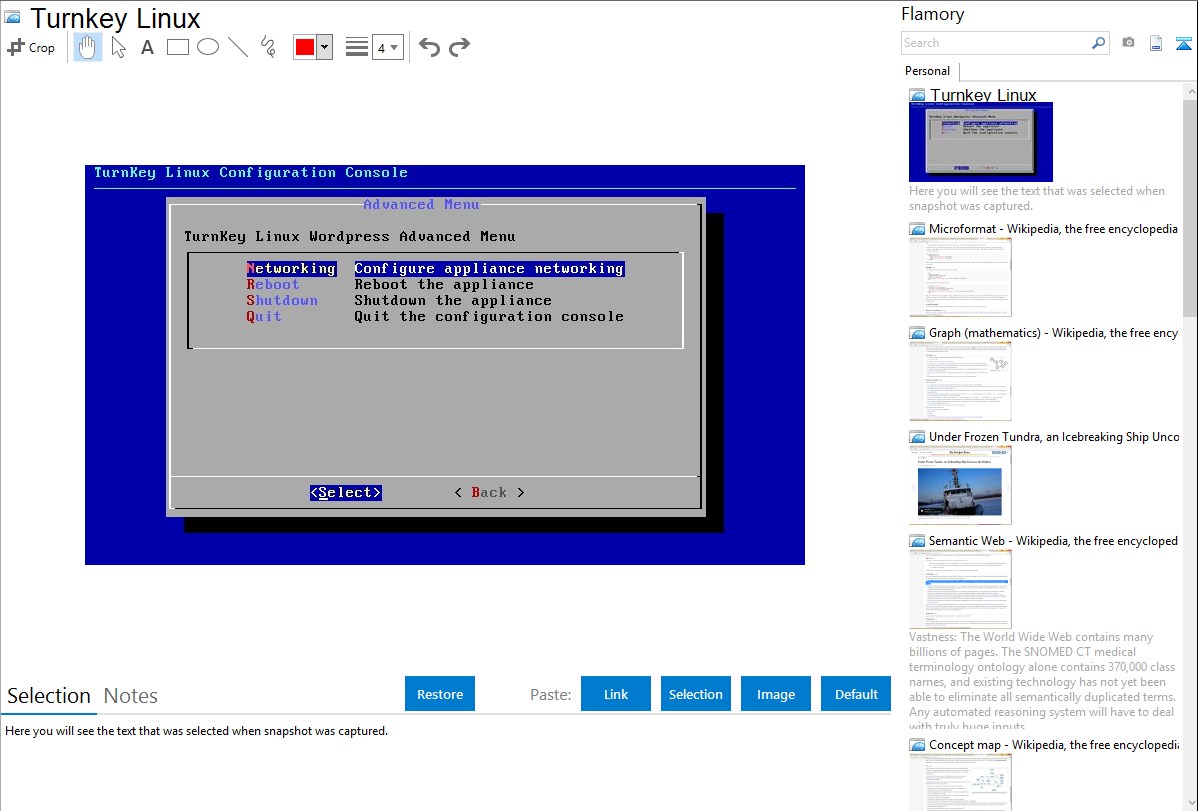
Task: Select the Quit menu entry
Action: click(264, 316)
